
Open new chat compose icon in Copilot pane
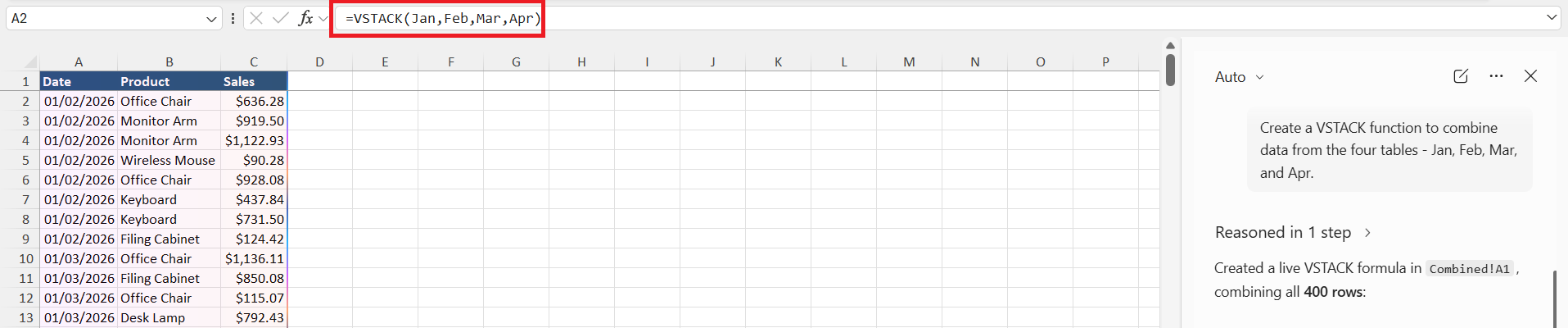[x=1461, y=76]
